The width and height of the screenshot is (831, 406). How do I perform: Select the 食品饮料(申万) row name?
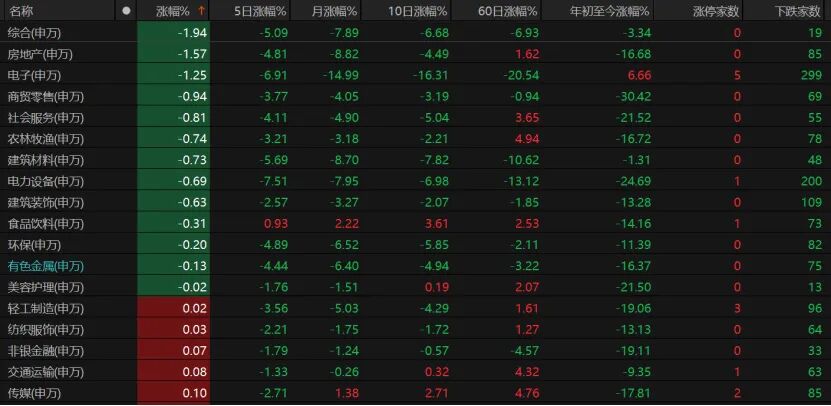(46, 224)
